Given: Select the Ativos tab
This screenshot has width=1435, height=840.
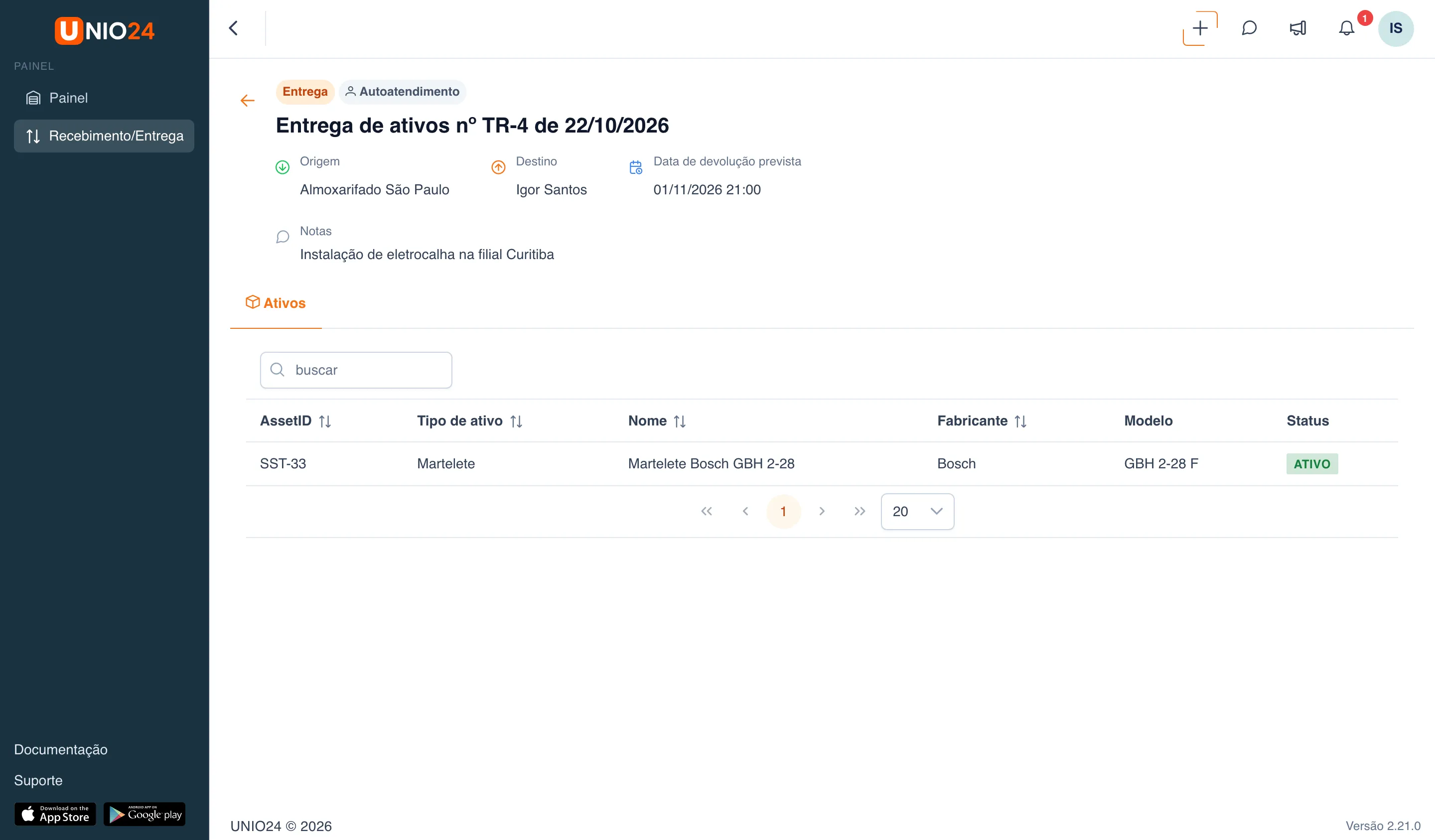Looking at the screenshot, I should coord(276,303).
